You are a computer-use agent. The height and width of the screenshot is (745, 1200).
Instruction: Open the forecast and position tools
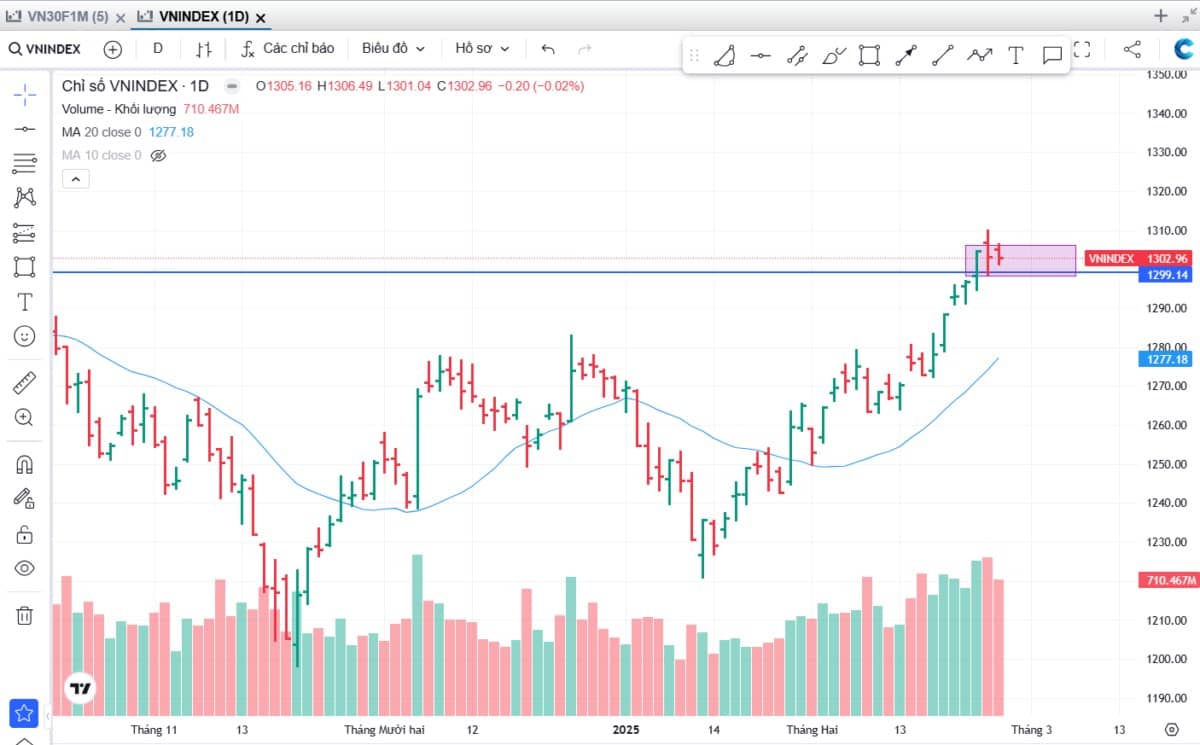coord(25,233)
